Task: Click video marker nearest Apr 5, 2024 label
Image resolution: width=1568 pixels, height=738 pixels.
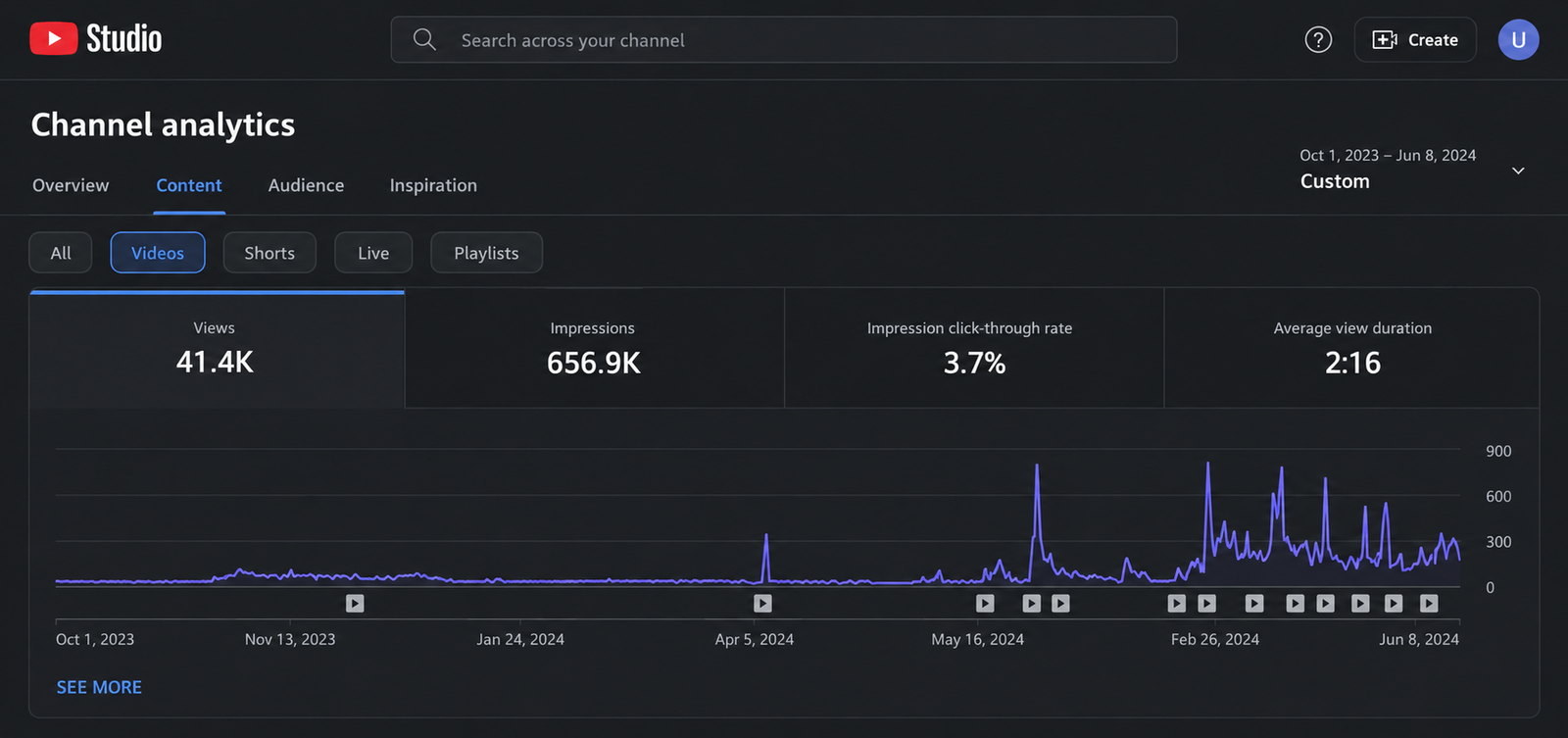Action: pyautogui.click(x=762, y=604)
